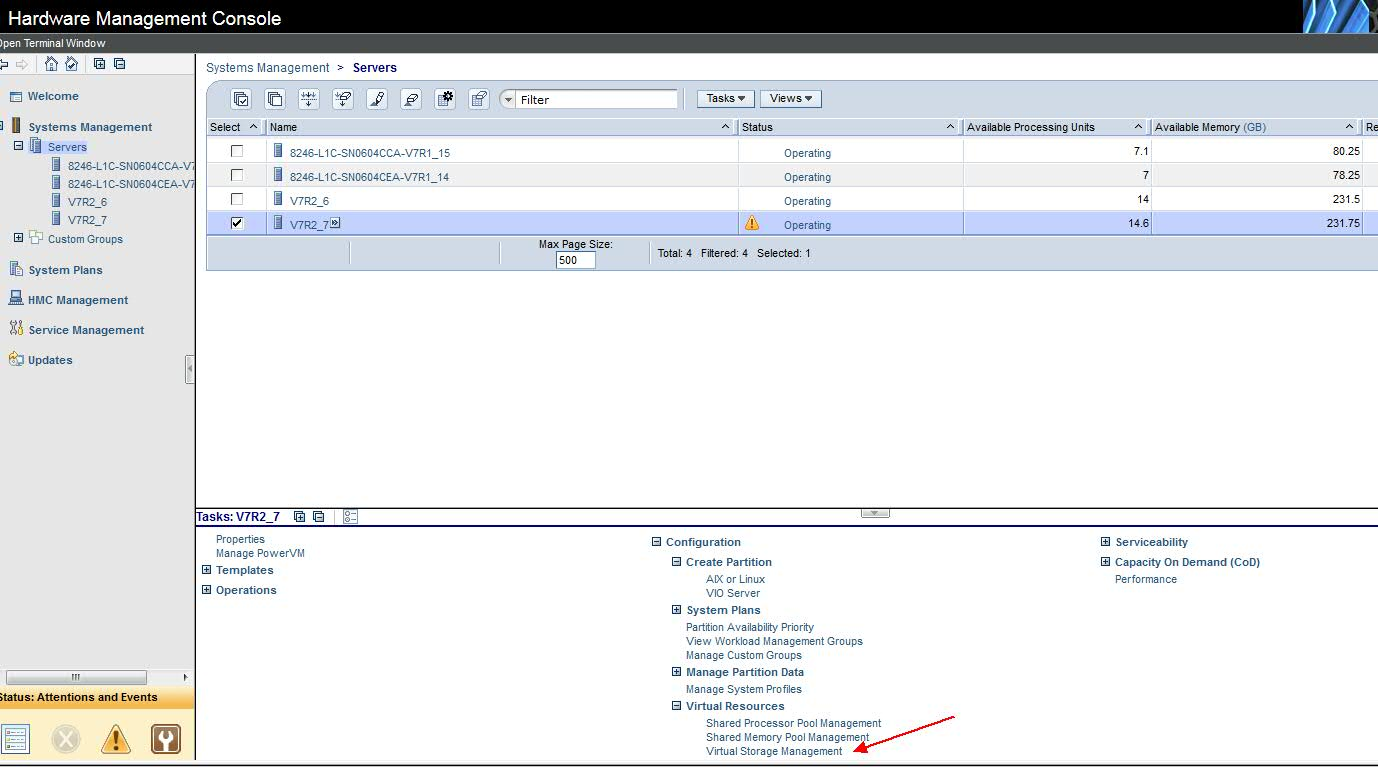The image size is (1378, 767).
Task: Open Virtual Storage Management task
Action: [774, 751]
